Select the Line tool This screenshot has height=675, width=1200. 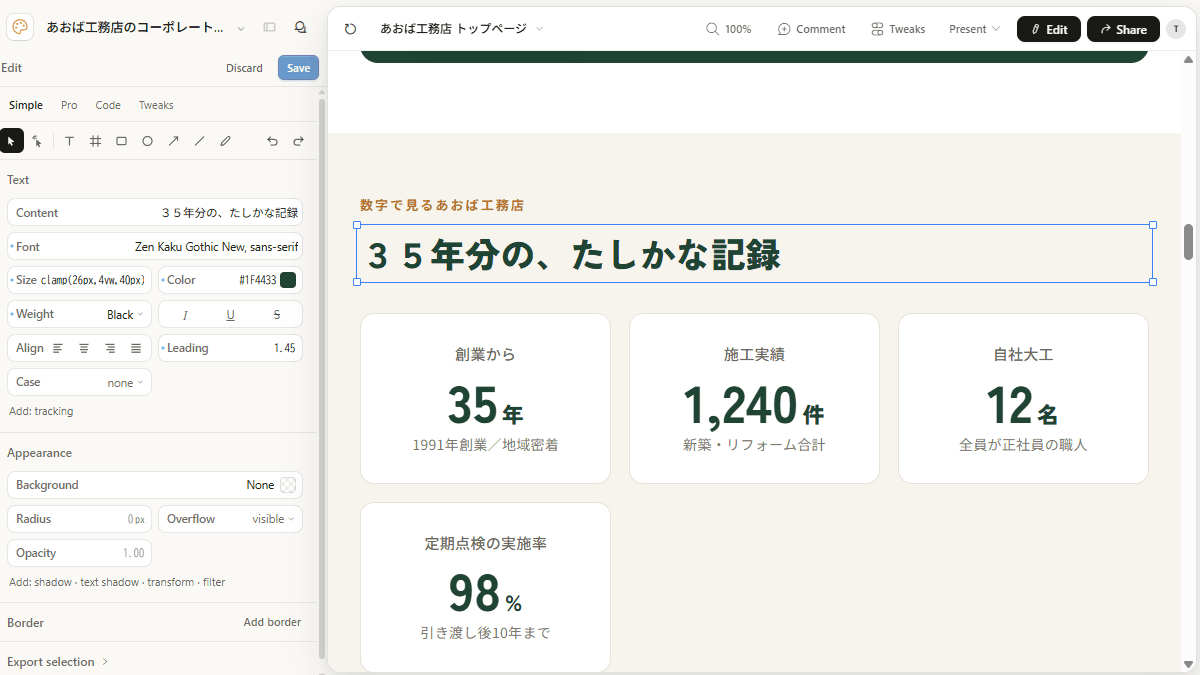[x=199, y=141]
